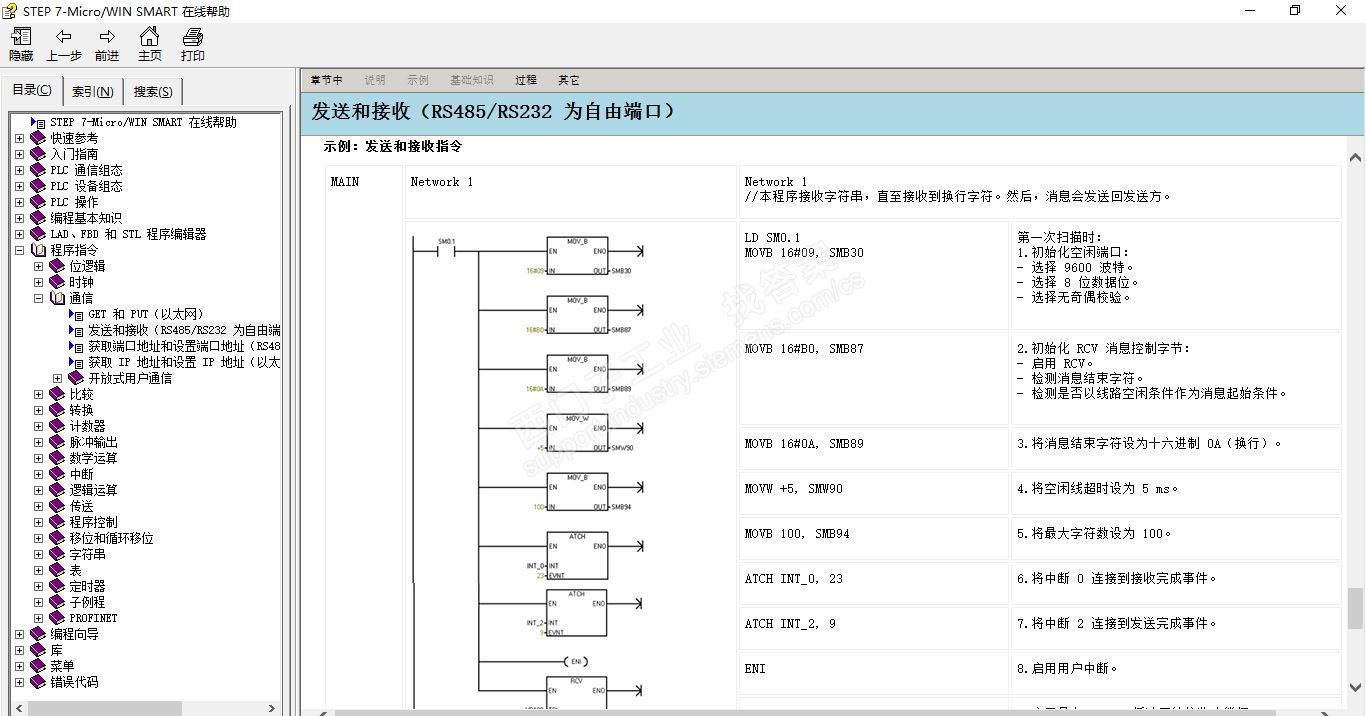The height and width of the screenshot is (716, 1366).
Task: Click the PLC 设备组态 book icon
Action: pyautogui.click(x=38, y=186)
